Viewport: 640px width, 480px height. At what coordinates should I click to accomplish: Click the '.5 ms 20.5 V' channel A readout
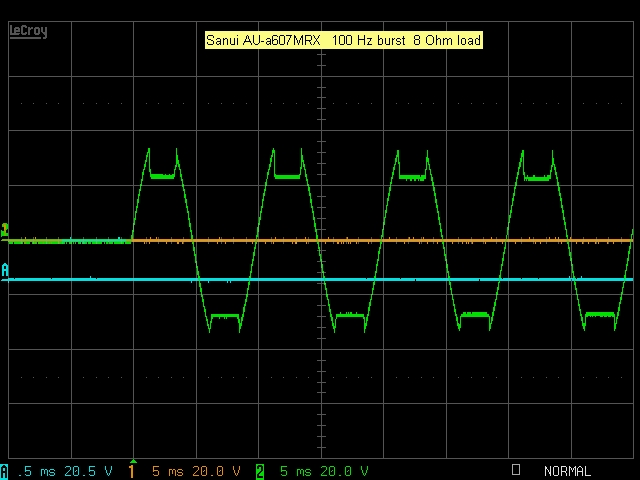(65, 471)
